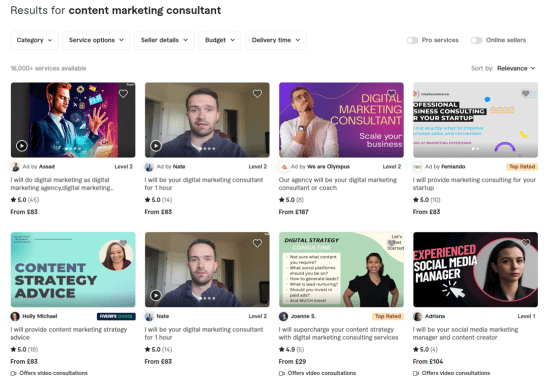Favorite Joanne S. gig heart icon
Screen dimensions: 551x378
click(391, 243)
